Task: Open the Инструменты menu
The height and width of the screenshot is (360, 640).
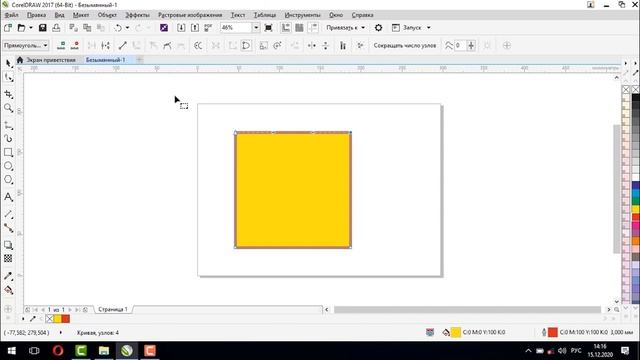Action: (302, 15)
